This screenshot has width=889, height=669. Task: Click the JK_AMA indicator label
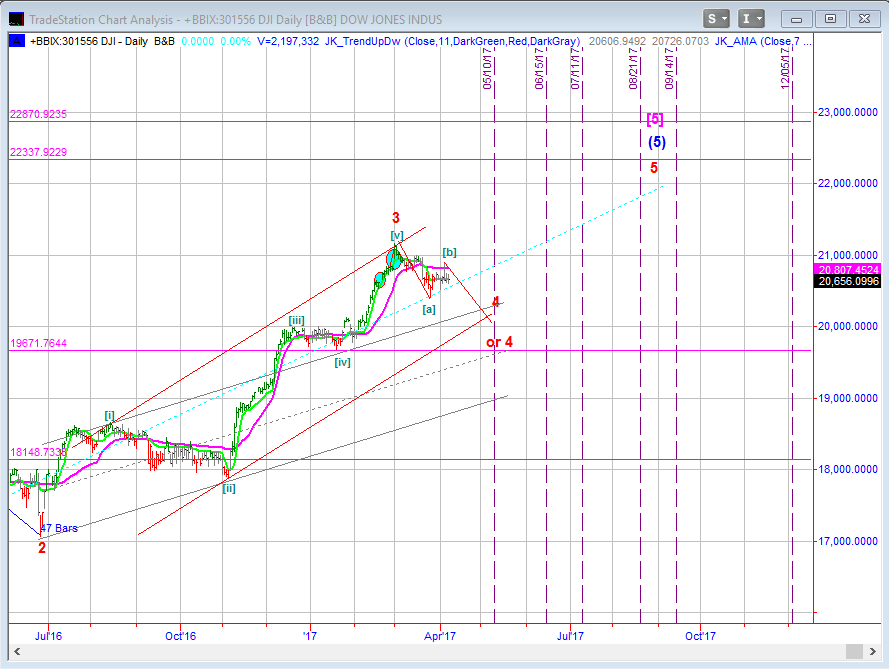[x=763, y=41]
